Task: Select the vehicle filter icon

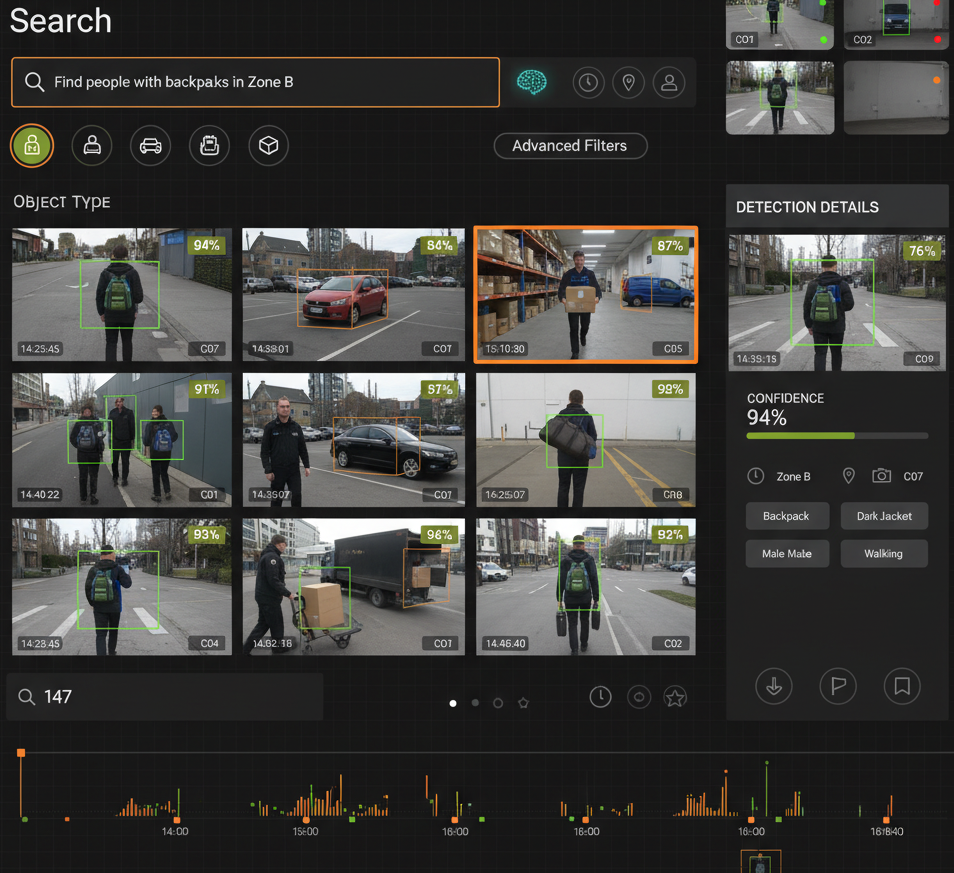Action: (x=150, y=146)
